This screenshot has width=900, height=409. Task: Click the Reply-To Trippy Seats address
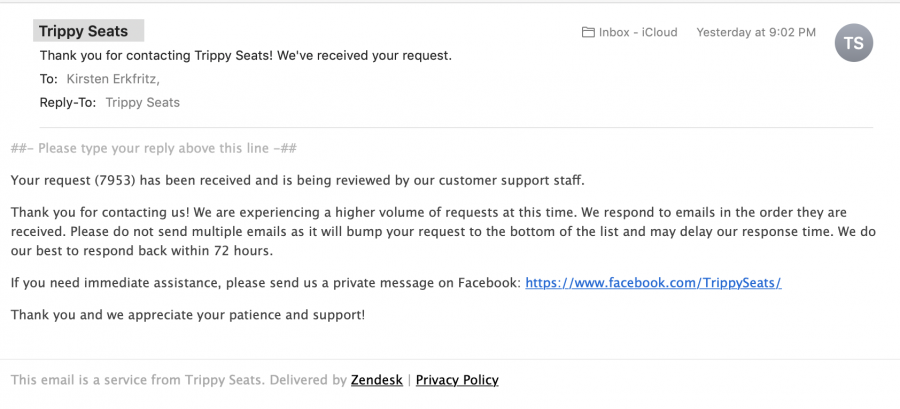point(142,103)
